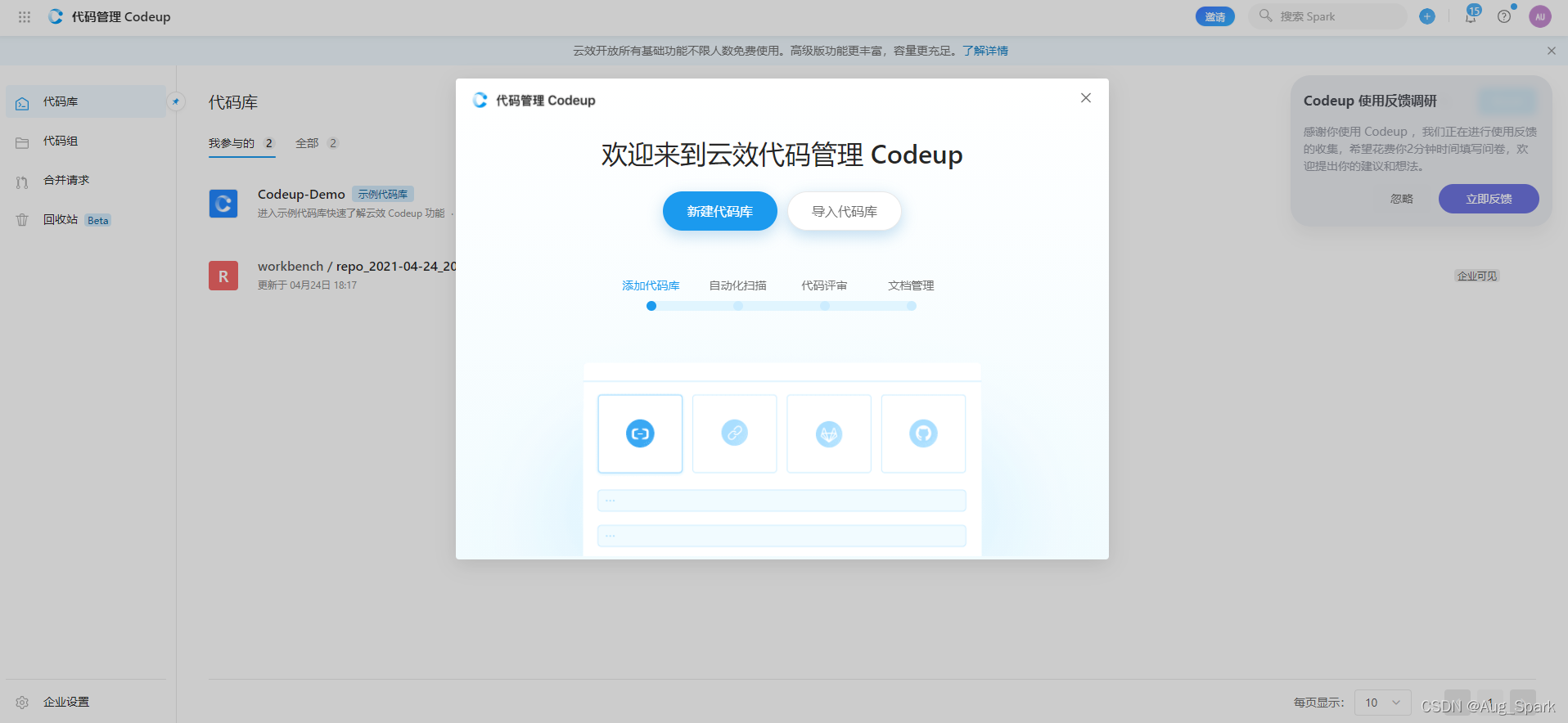This screenshot has height=723, width=1568.
Task: Click the Codeup-Demo repository avatar
Action: pos(223,203)
